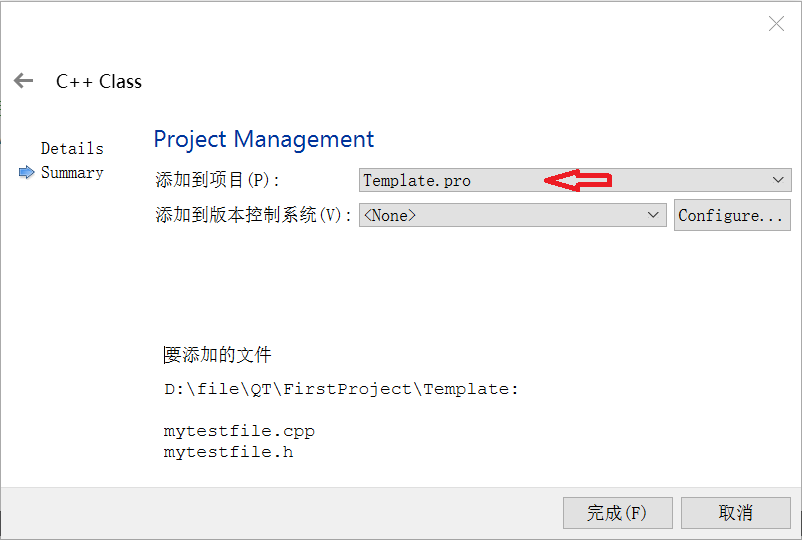Select the Details wizard step
This screenshot has height=540, width=802.
72,148
